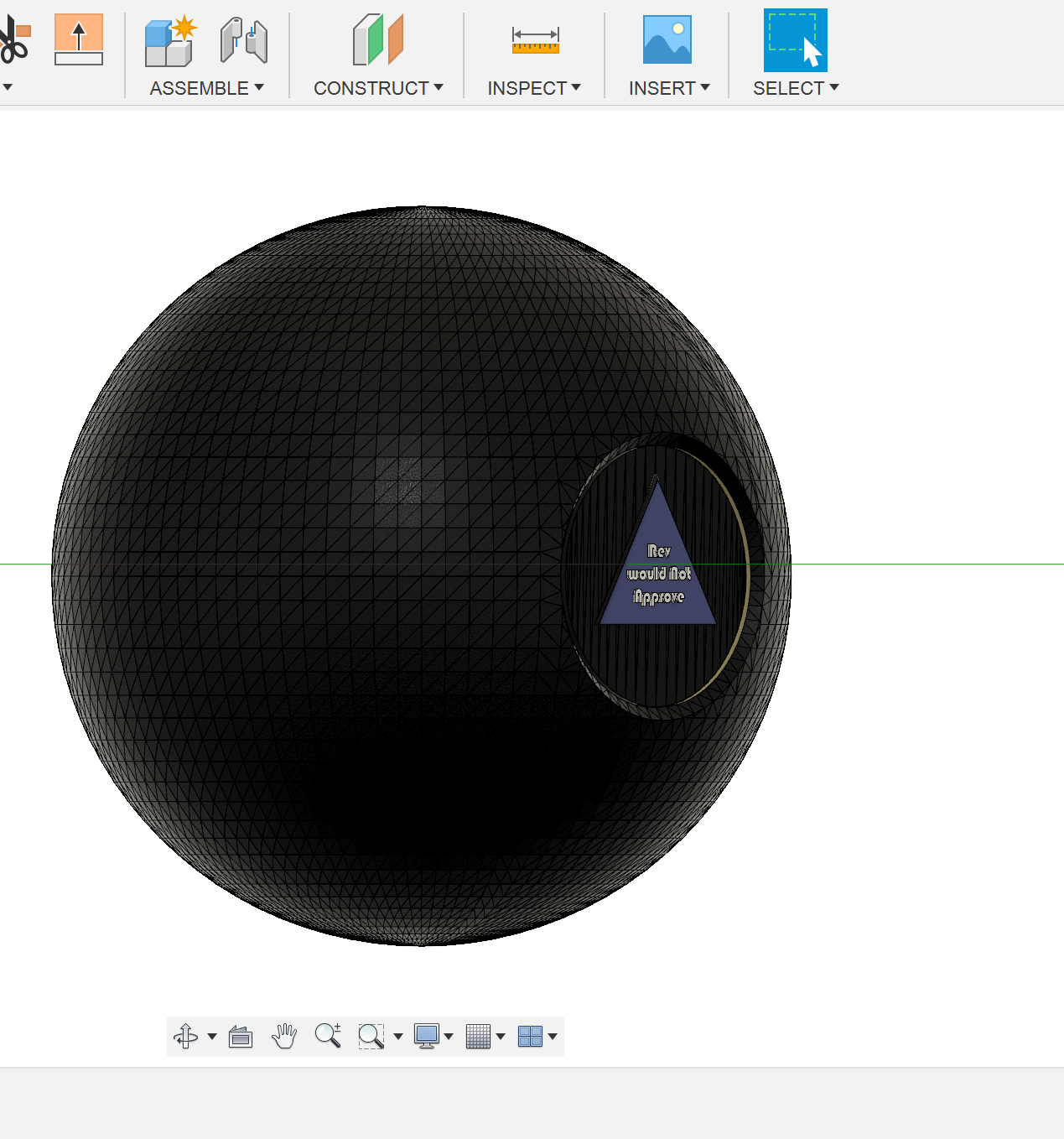1064x1139 pixels.
Task: Select the Zoom magnifier with plus-minus
Action: coord(328,1036)
